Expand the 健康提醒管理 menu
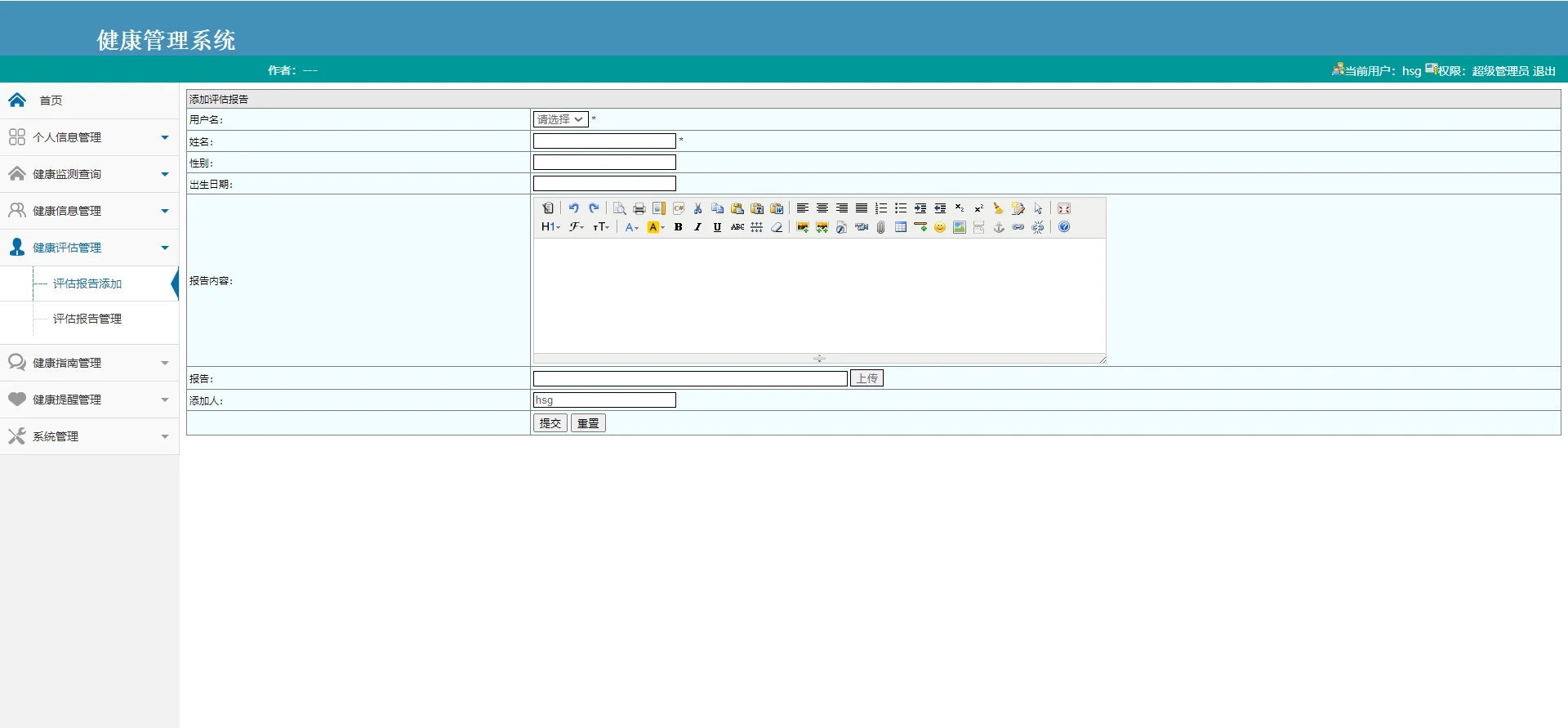This screenshot has width=1568, height=728. click(90, 400)
